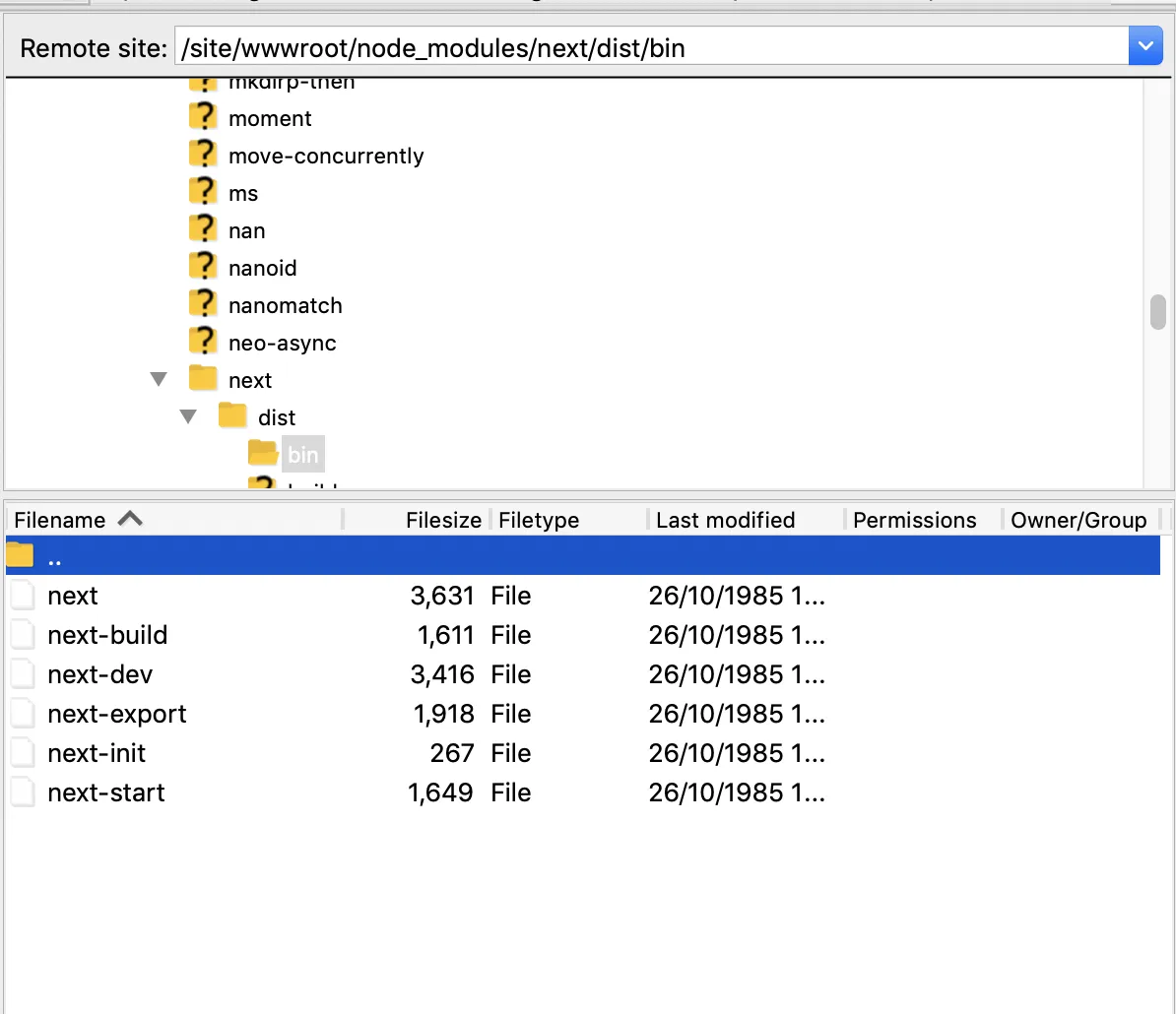Click the file icon beside next-build
This screenshot has height=1014, width=1176.
(x=23, y=634)
